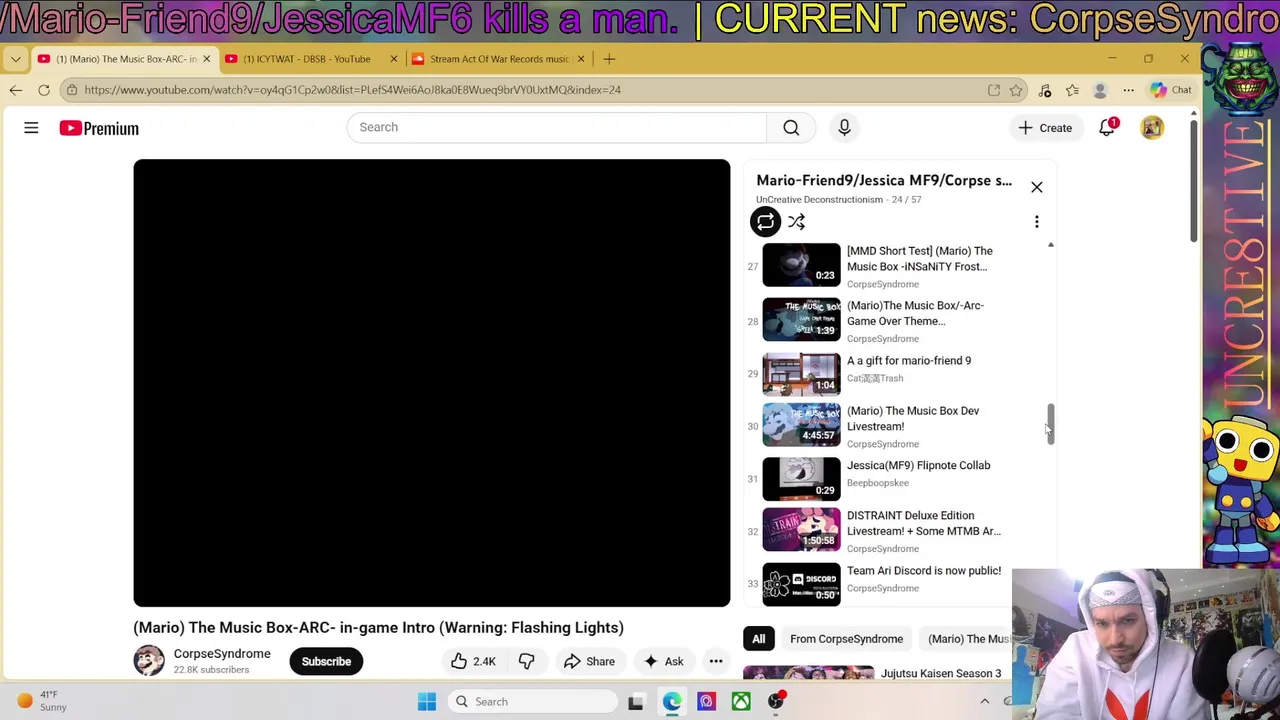
Task: Open browser settings and more menu
Action: coord(1128,90)
